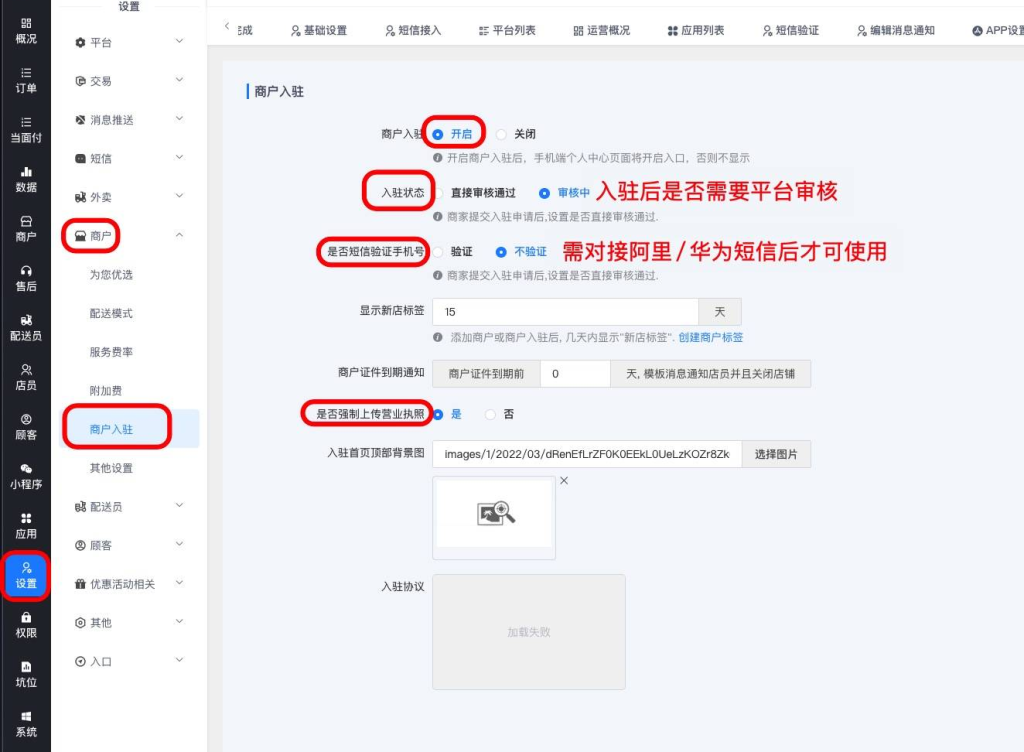Click the 显示新店标签 days input field

click(565, 312)
